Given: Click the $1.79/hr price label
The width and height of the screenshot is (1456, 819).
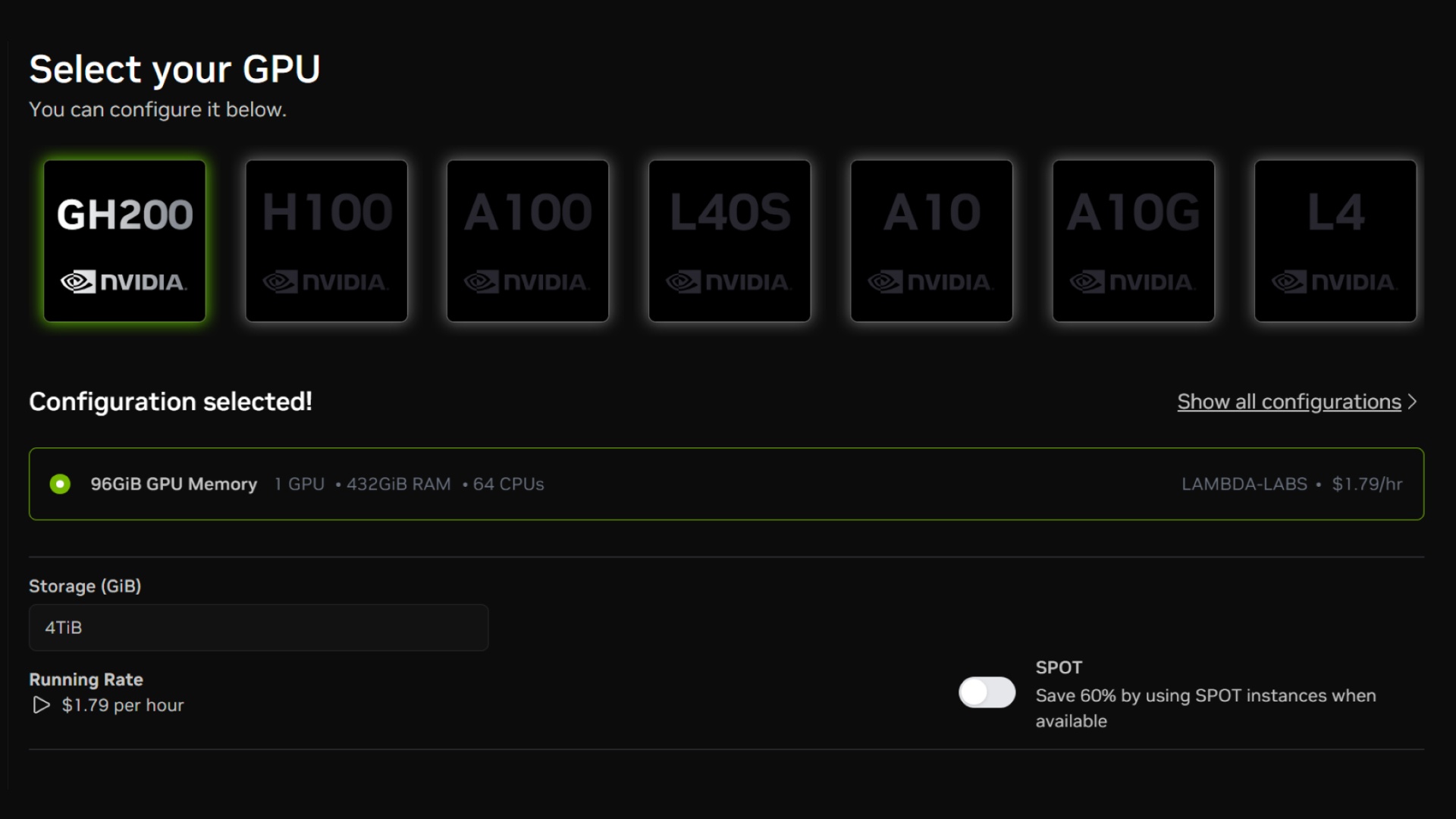Looking at the screenshot, I should coord(1367,484).
